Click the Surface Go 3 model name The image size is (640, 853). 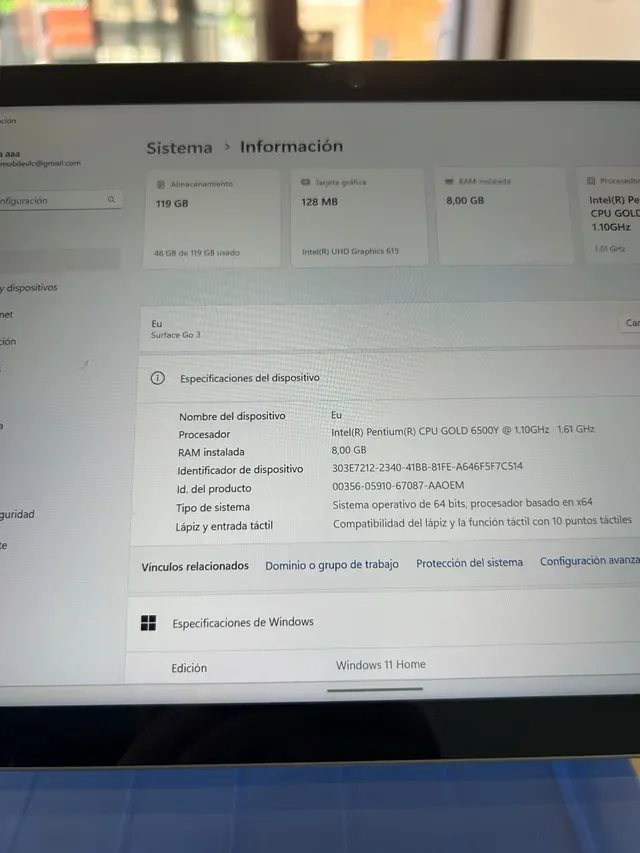(176, 335)
